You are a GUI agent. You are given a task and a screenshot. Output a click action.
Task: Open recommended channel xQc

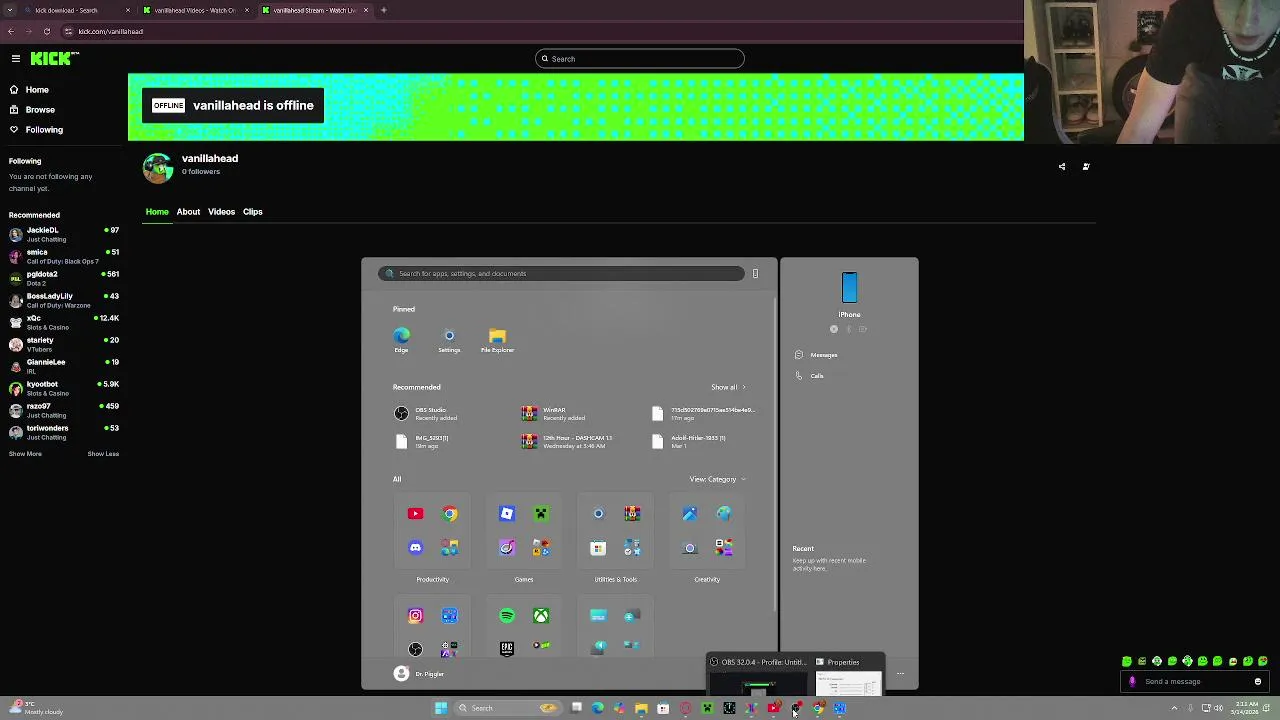click(x=63, y=323)
